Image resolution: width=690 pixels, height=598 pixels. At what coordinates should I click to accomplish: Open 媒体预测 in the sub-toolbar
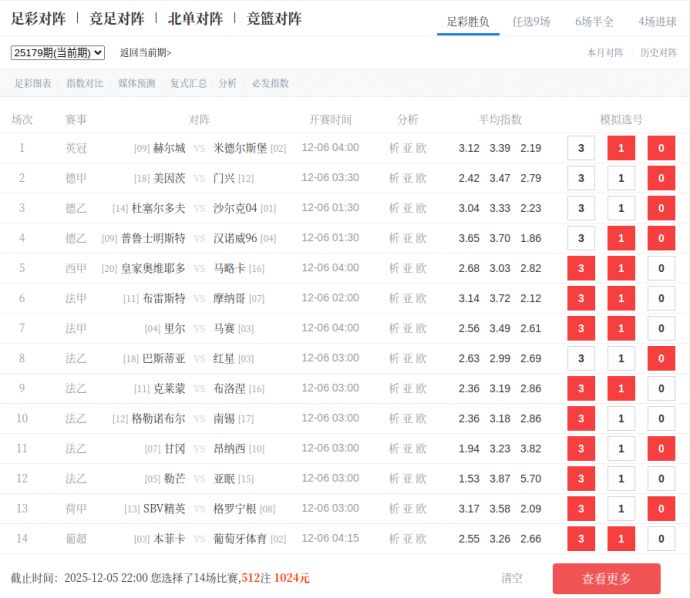click(137, 84)
